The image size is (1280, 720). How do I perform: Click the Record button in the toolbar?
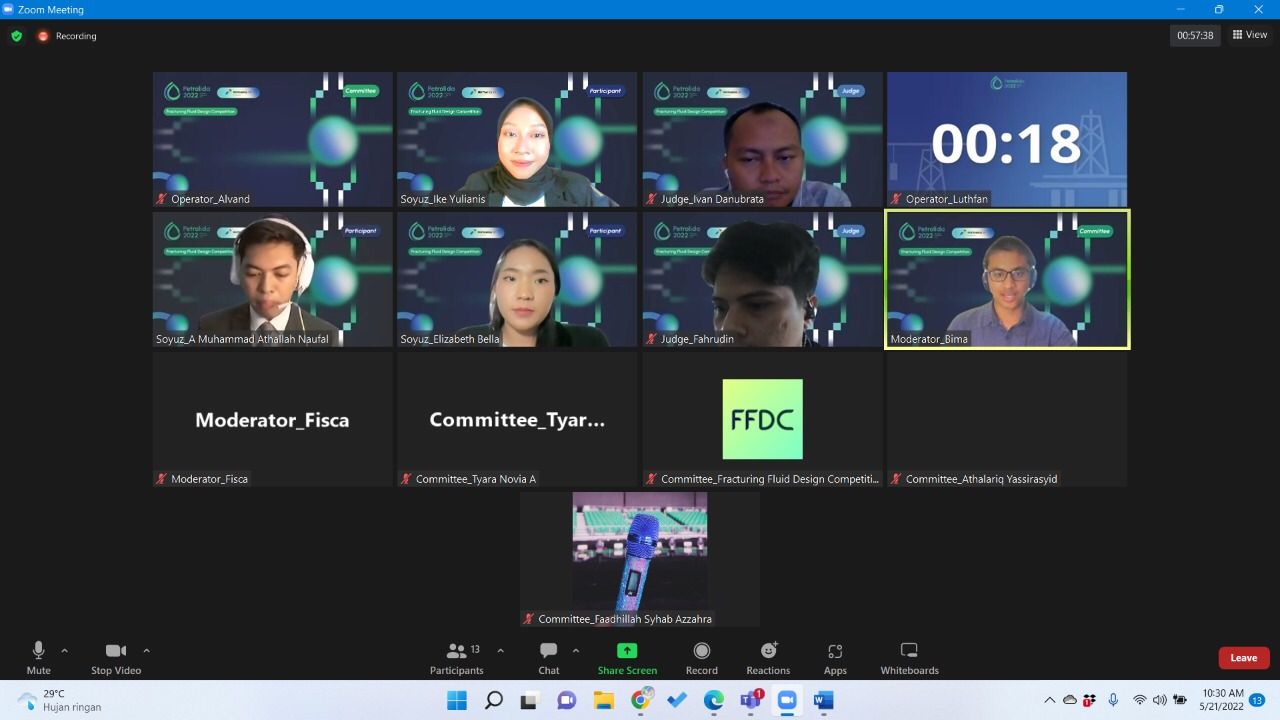pos(701,656)
